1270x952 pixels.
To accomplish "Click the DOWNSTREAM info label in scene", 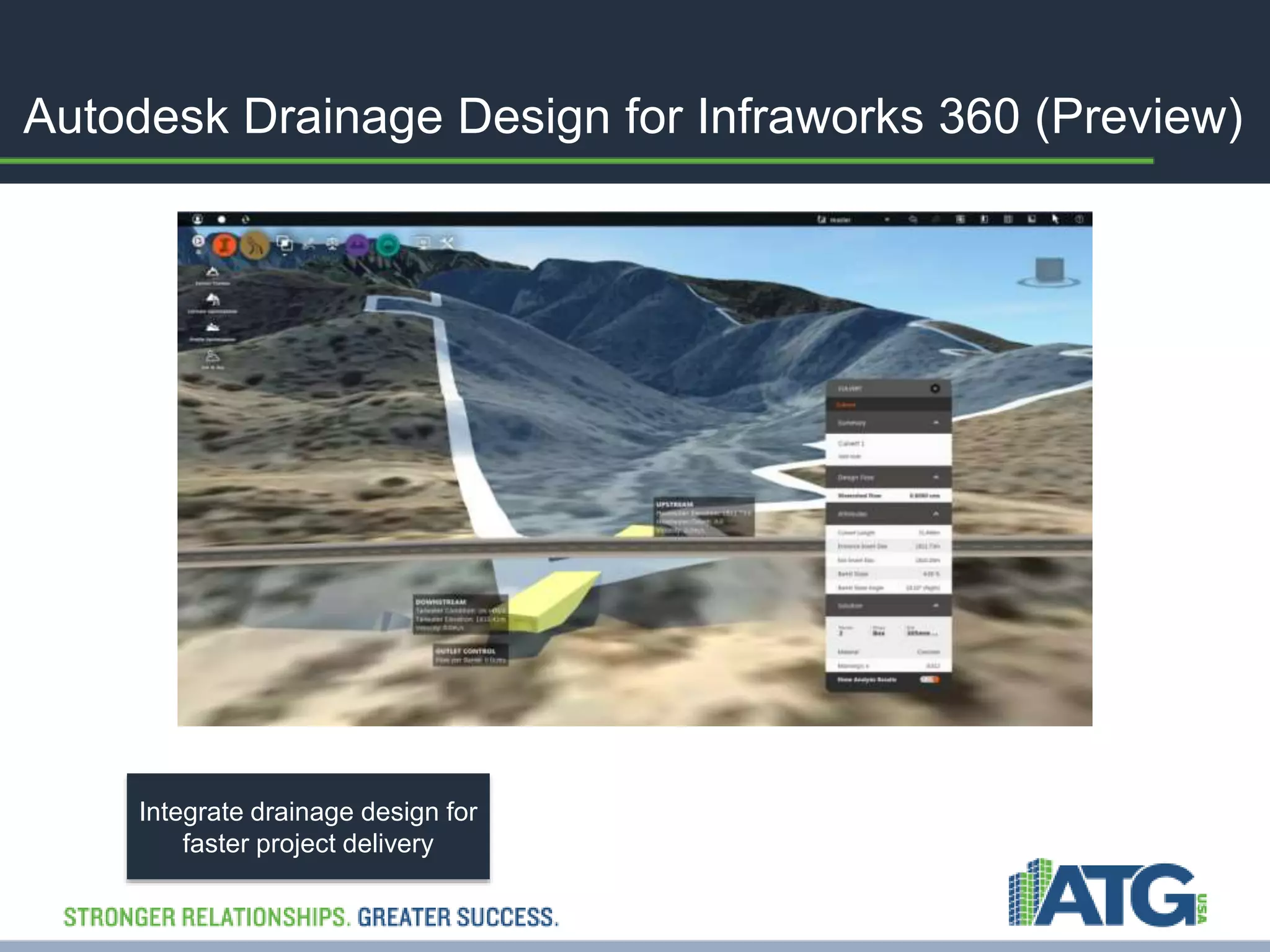I will point(461,614).
